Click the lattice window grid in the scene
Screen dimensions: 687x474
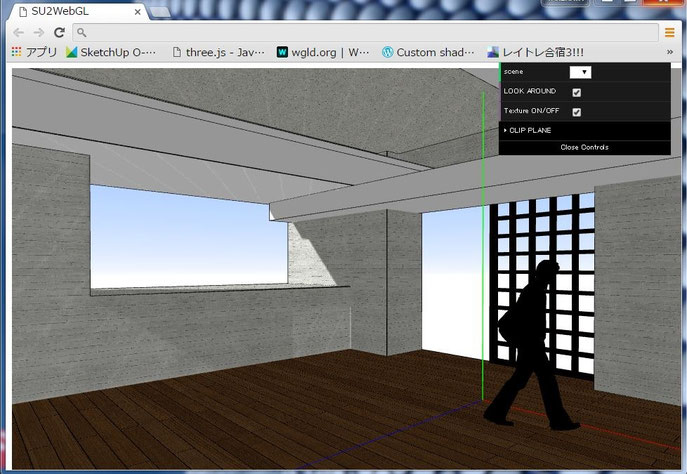pos(542,287)
